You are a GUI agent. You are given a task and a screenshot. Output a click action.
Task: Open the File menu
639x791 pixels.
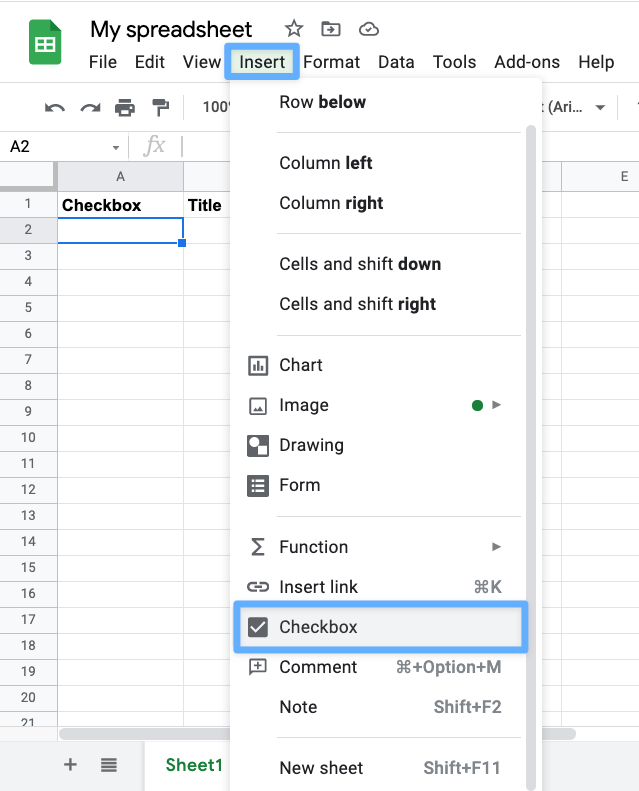click(x=103, y=62)
